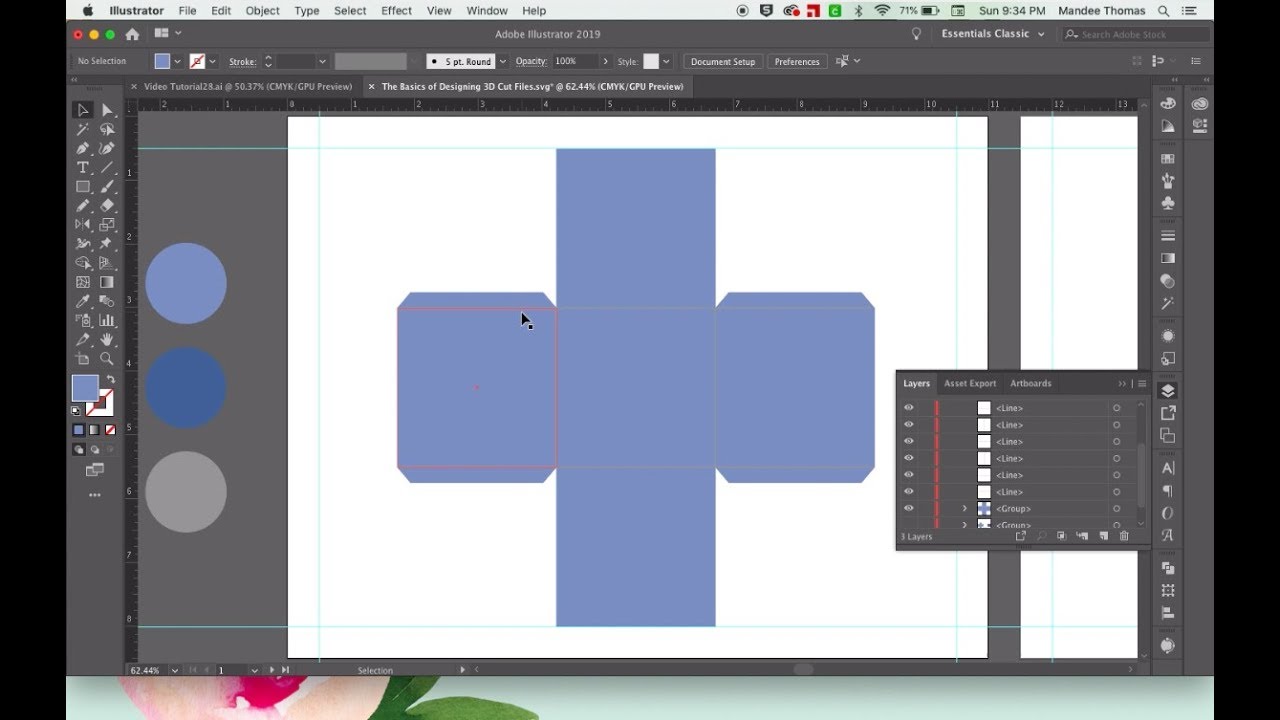Hide the first fully visible <Group> row
Screen dimensions: 1280x720
[x=909, y=508]
